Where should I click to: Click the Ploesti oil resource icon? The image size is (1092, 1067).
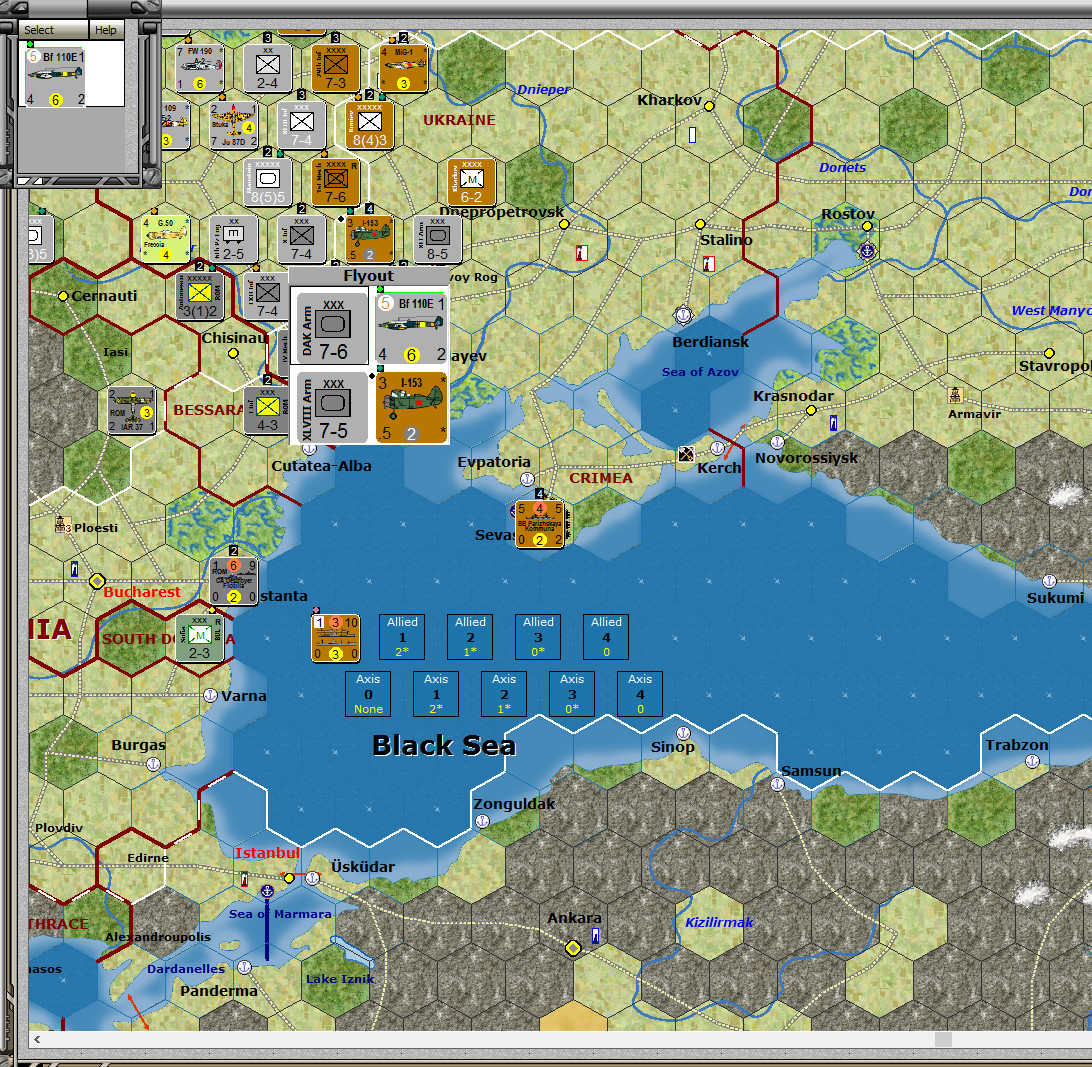click(x=62, y=524)
